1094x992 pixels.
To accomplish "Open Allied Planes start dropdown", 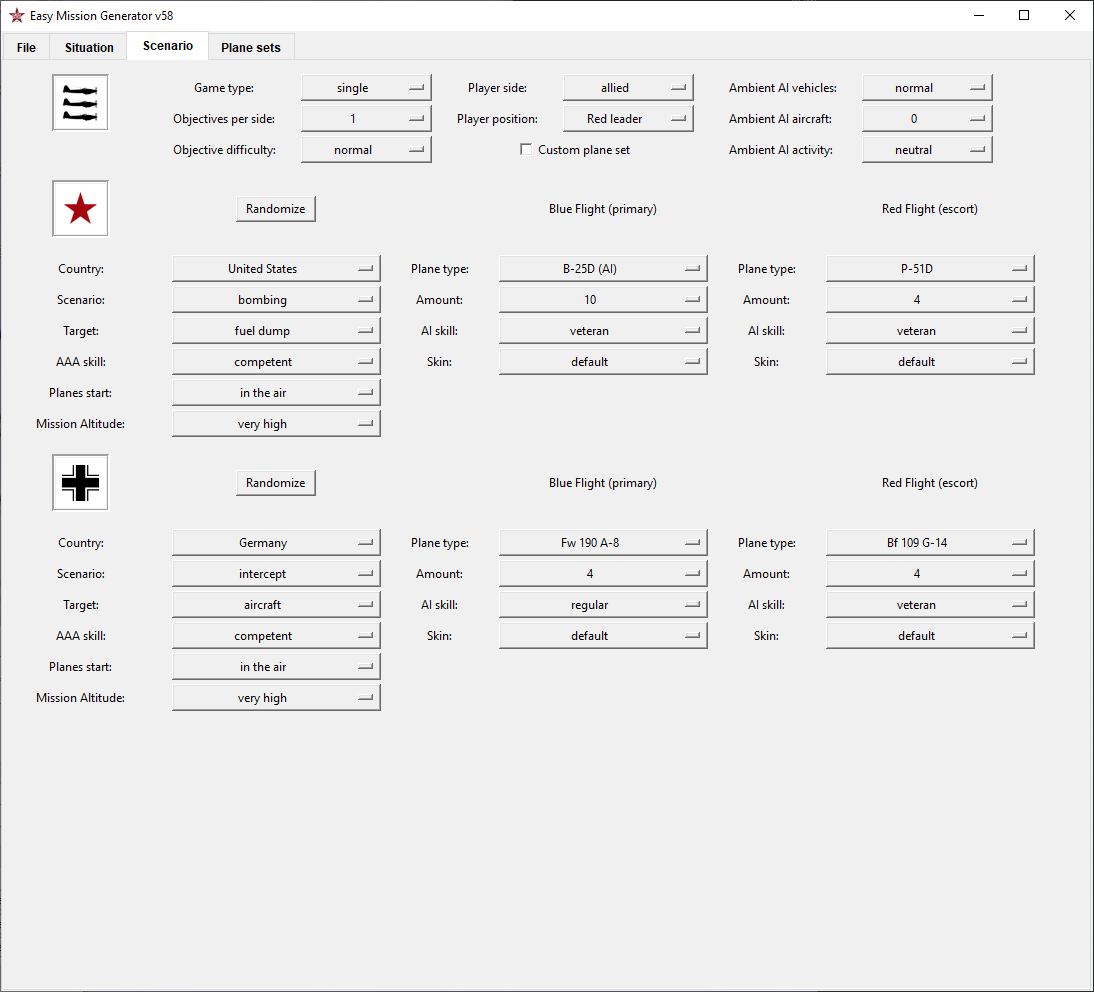I will [x=276, y=393].
